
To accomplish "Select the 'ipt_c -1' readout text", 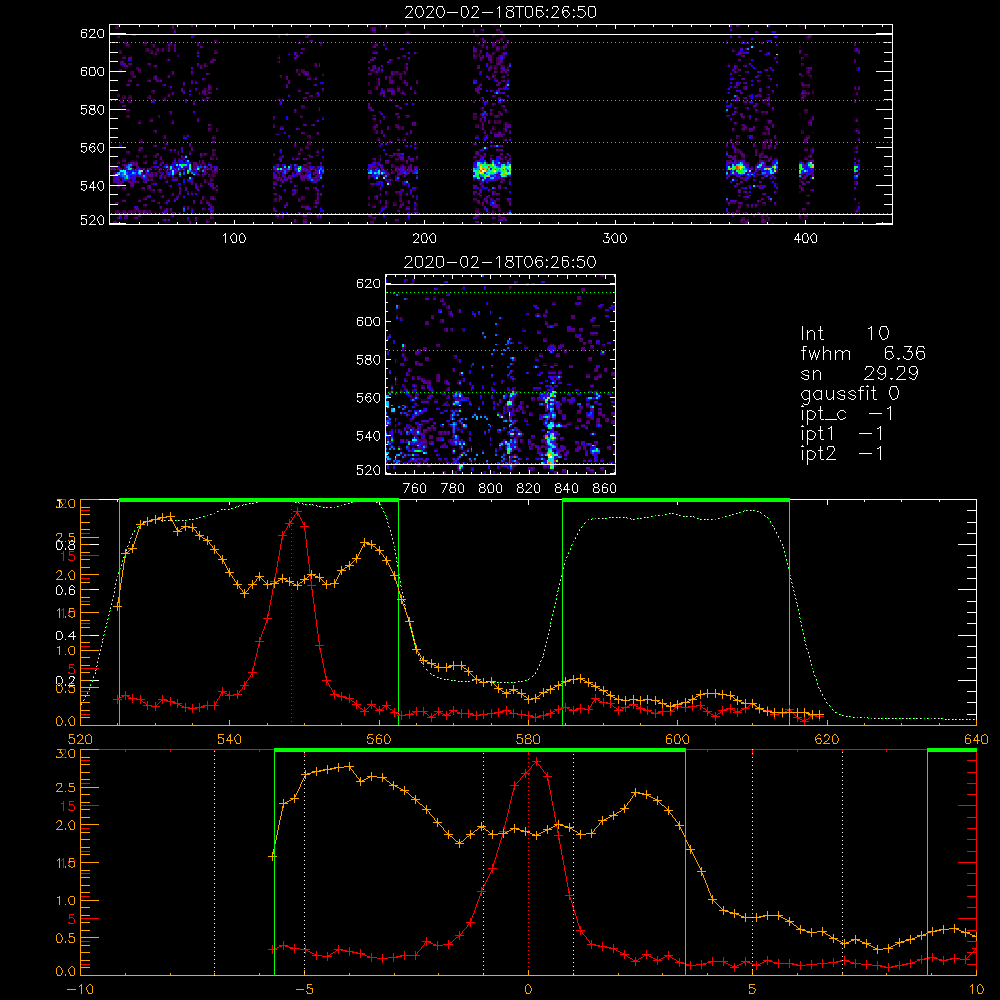I will click(847, 414).
